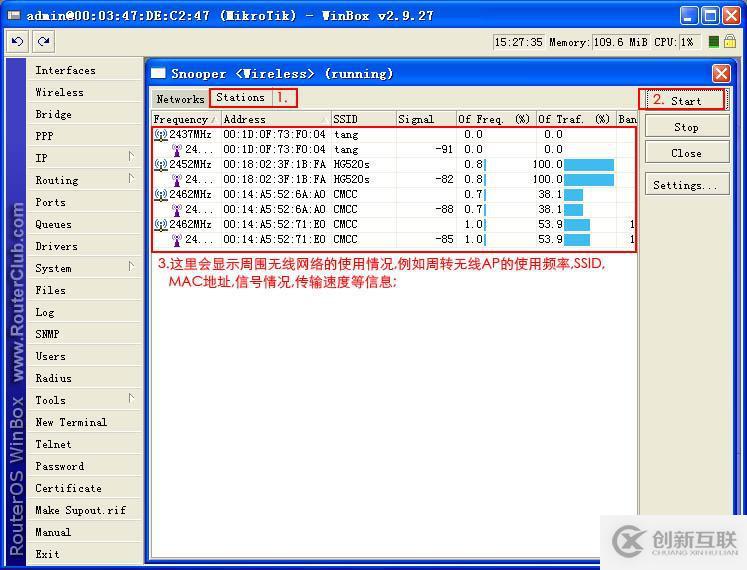This screenshot has width=747, height=570.
Task: Open the Radius menu item
Action: pos(85,378)
